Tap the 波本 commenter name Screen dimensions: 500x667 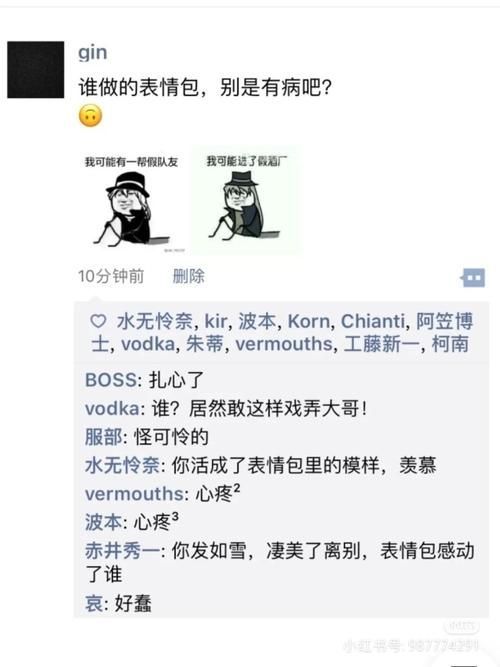click(103, 522)
